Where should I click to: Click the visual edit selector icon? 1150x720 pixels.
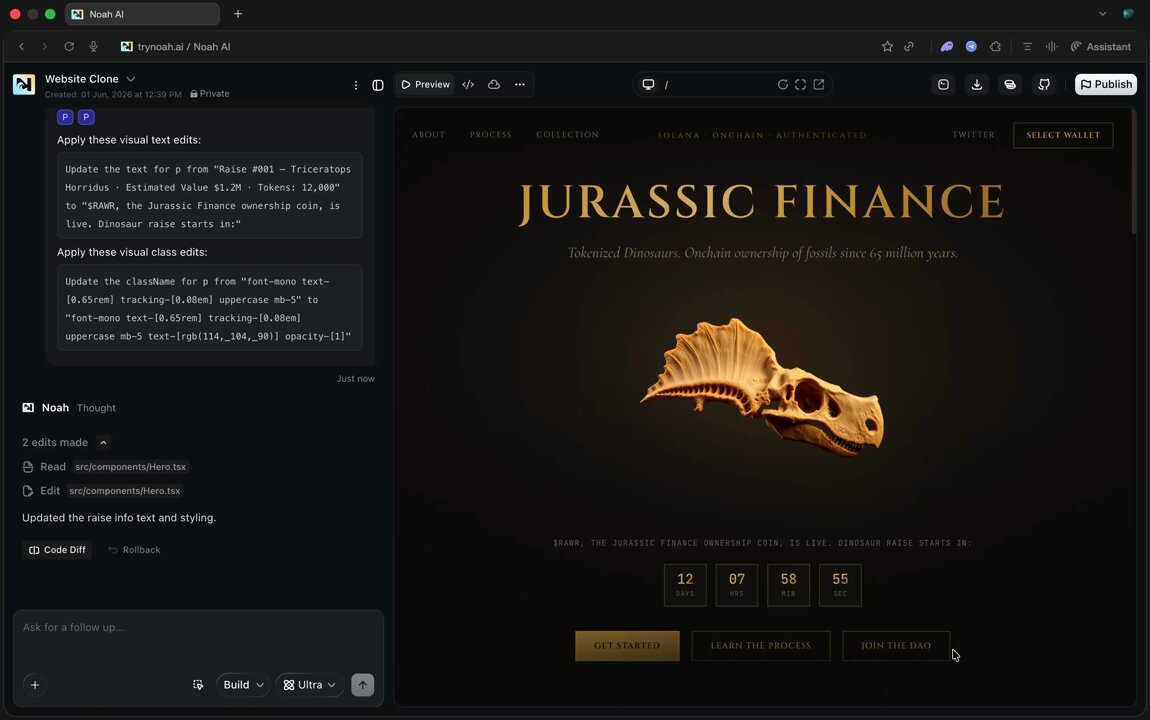(198, 685)
